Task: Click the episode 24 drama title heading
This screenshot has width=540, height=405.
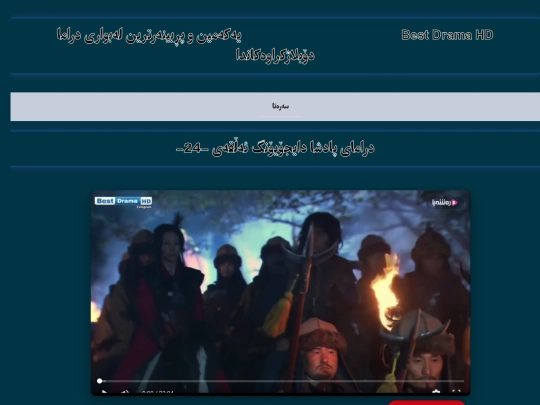Action: [275, 148]
